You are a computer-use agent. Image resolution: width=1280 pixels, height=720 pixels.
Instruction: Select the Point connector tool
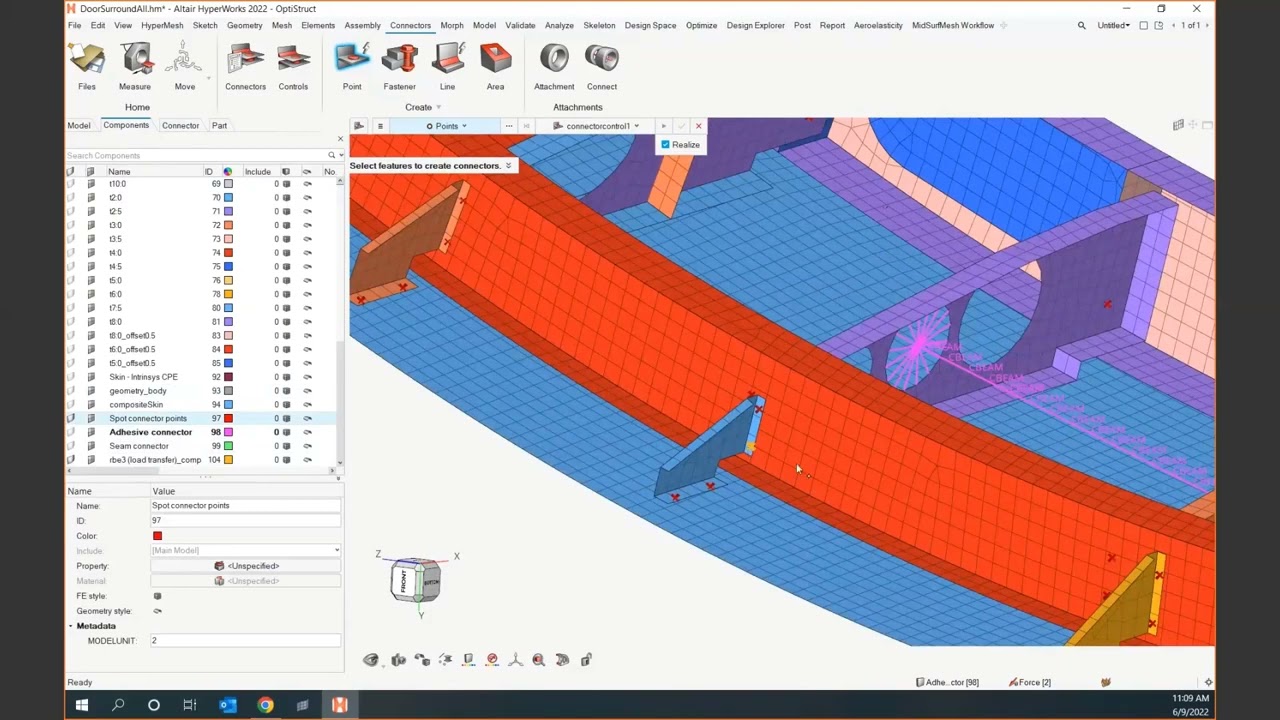[x=352, y=67]
